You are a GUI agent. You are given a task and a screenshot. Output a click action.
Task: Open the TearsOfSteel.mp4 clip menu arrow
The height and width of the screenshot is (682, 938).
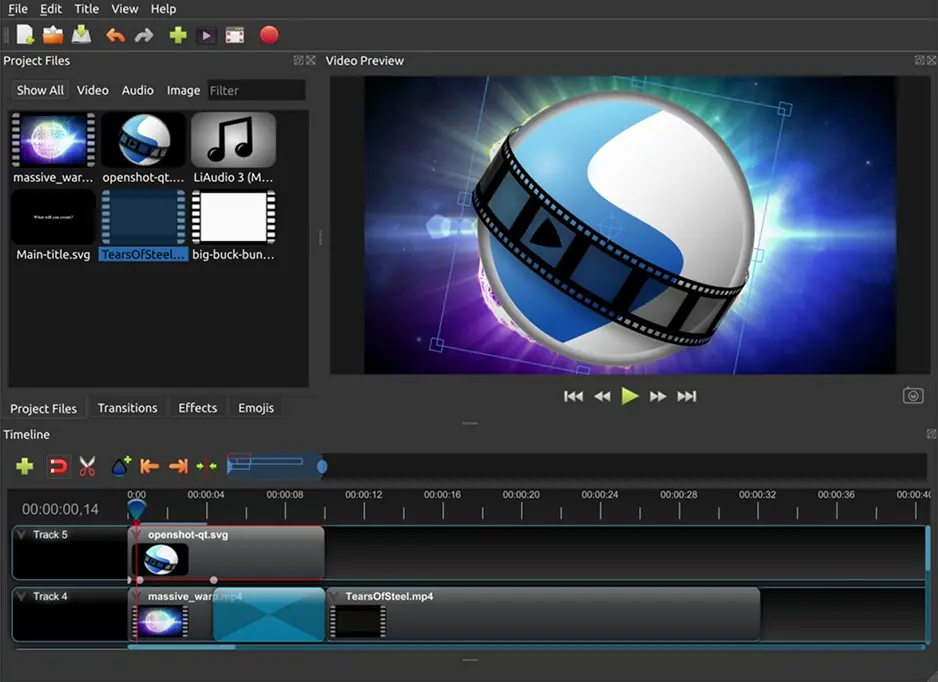coord(335,596)
